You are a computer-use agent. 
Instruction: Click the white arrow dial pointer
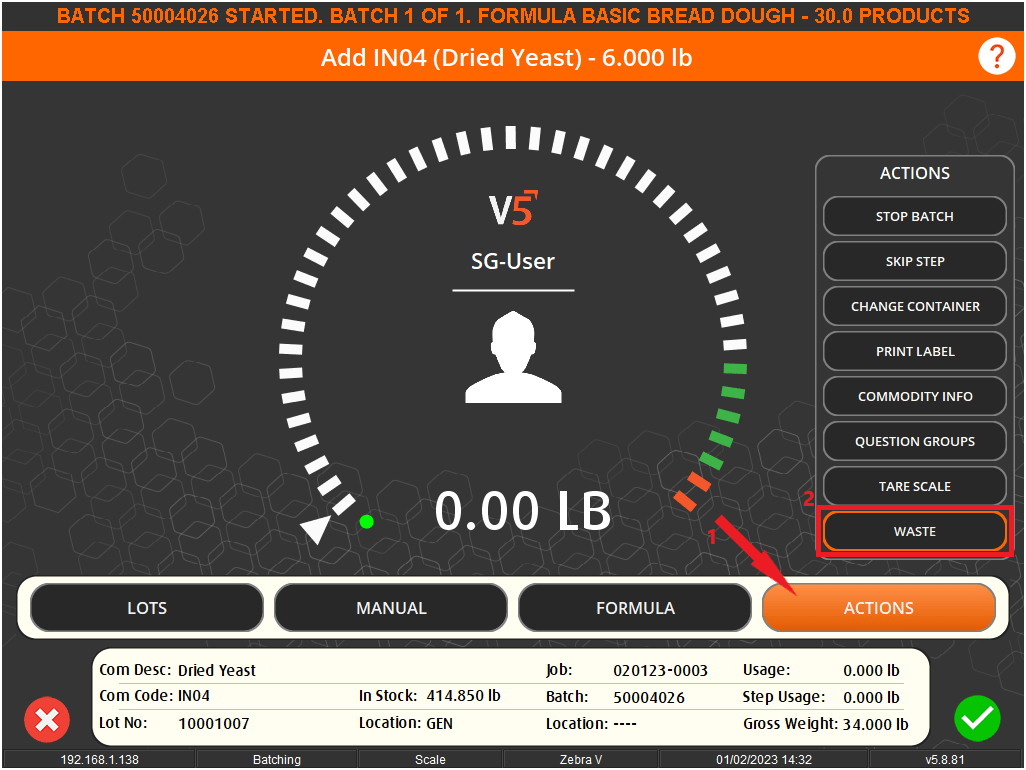coord(317,528)
